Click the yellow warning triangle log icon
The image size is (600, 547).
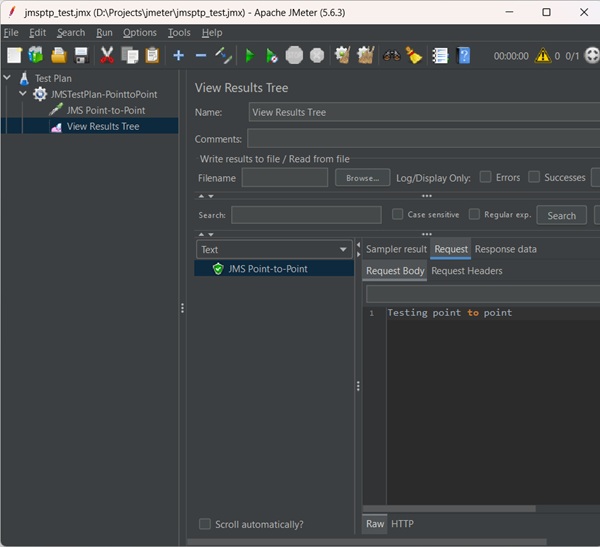point(543,56)
